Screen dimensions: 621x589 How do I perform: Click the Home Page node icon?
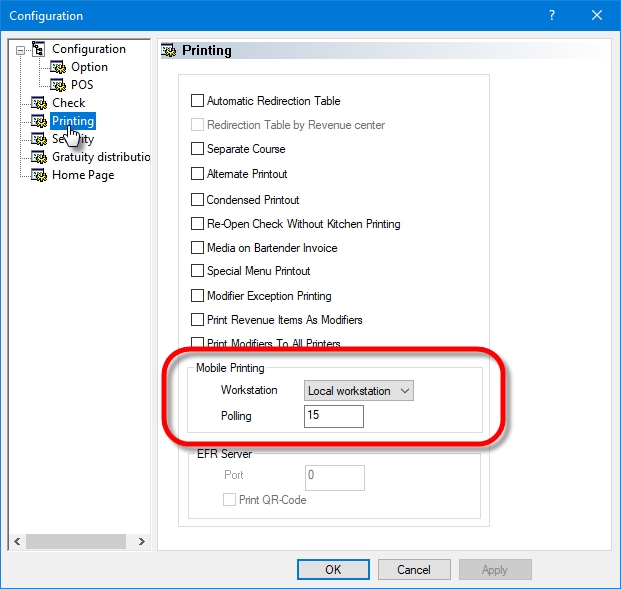[x=39, y=175]
